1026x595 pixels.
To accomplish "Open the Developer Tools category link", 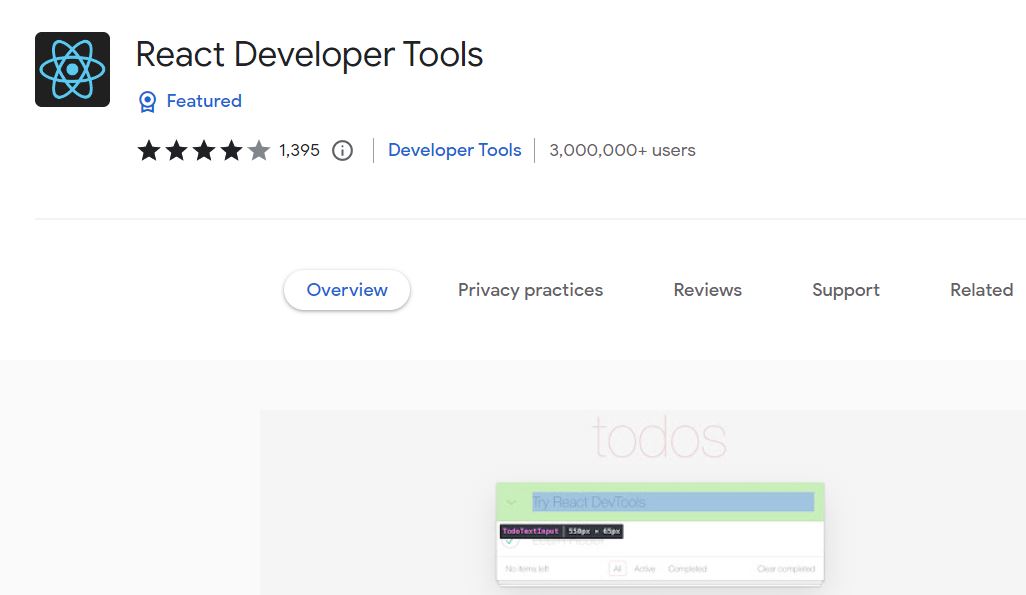I will point(455,150).
